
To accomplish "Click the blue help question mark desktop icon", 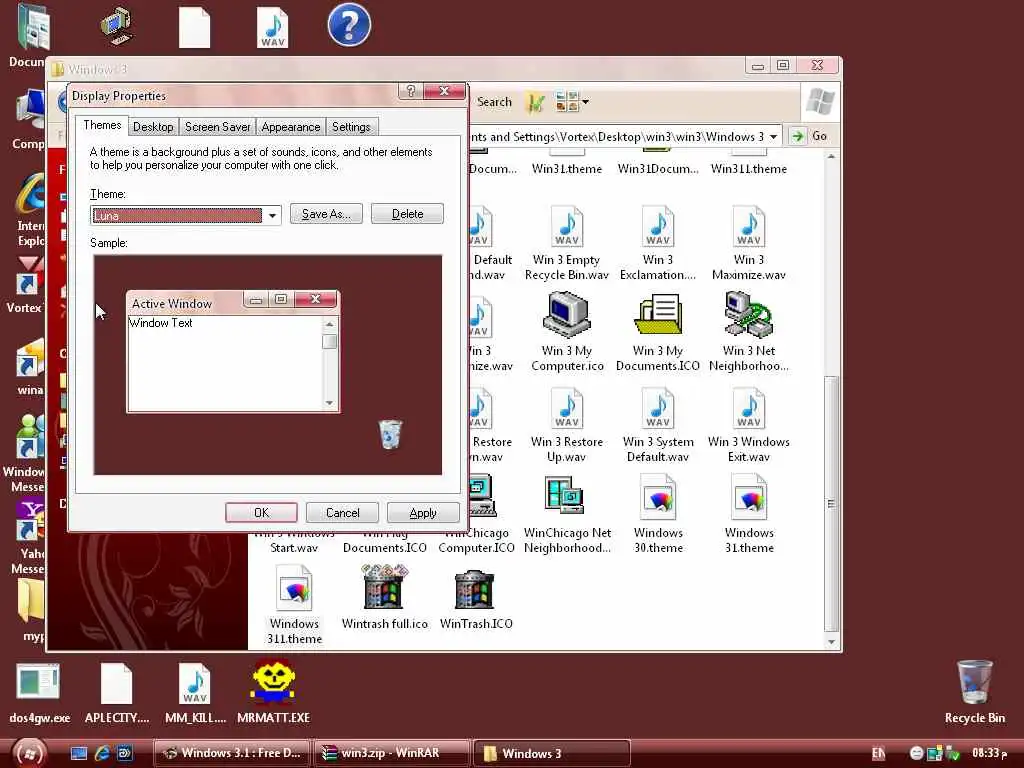I will (349, 25).
